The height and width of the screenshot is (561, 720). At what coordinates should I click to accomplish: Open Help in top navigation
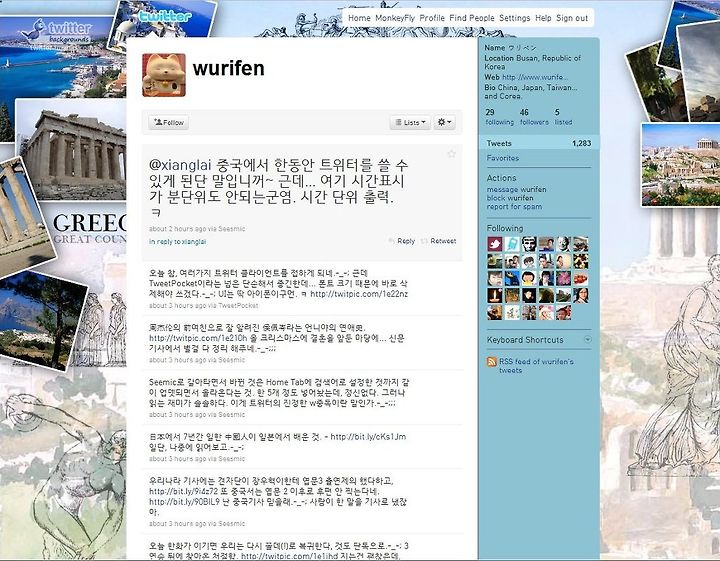[x=543, y=18]
